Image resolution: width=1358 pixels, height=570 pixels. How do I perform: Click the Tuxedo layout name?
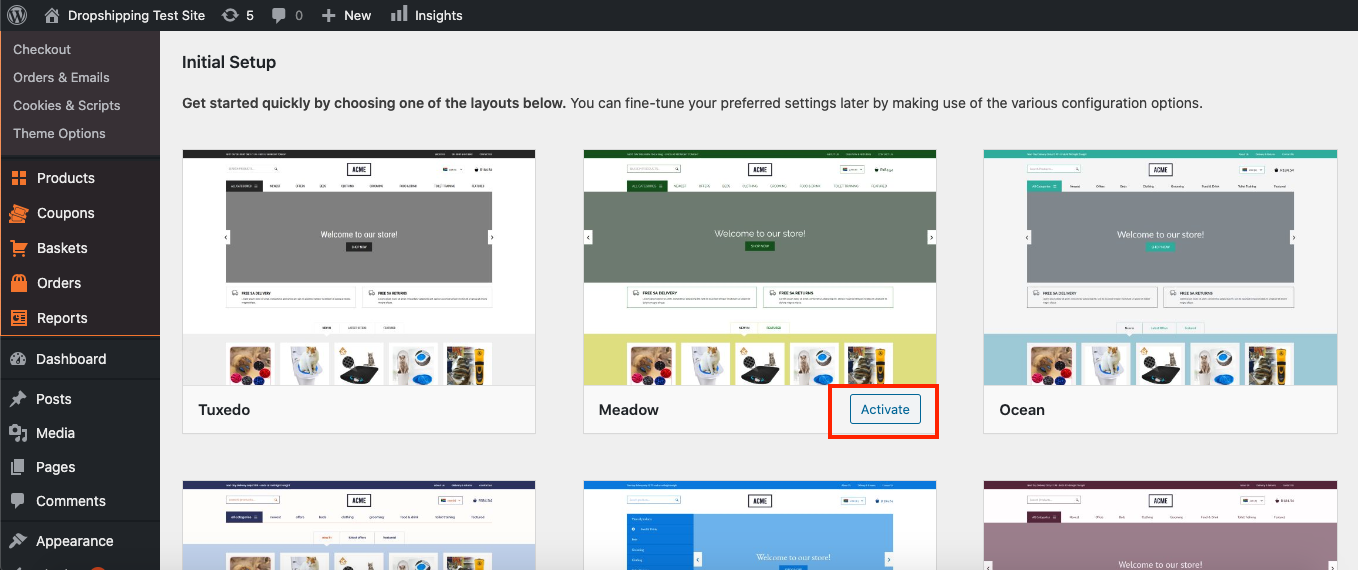[x=224, y=410]
